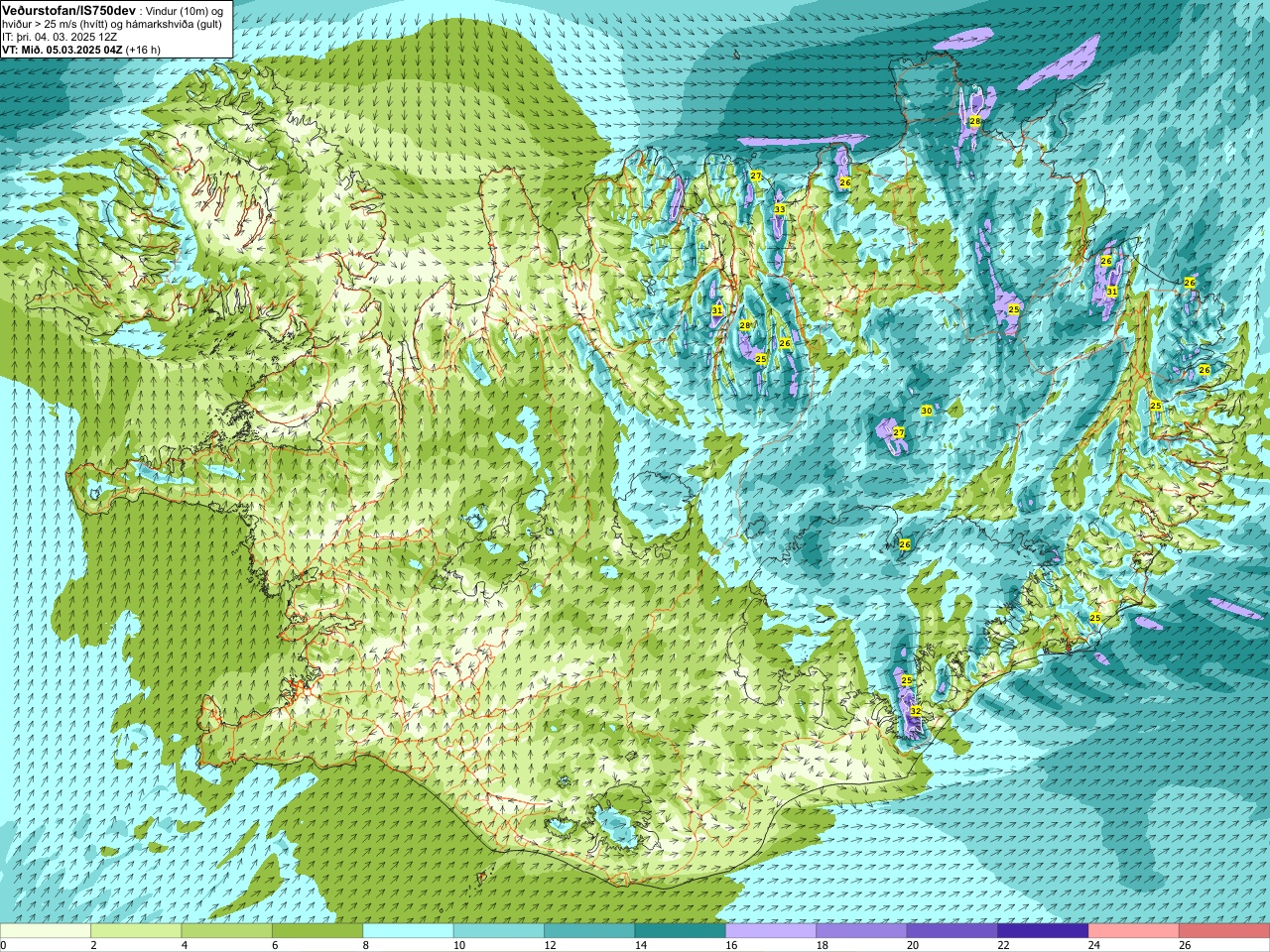Click the yellow gust label 33
This screenshot has height=952, width=1270.
(780, 209)
